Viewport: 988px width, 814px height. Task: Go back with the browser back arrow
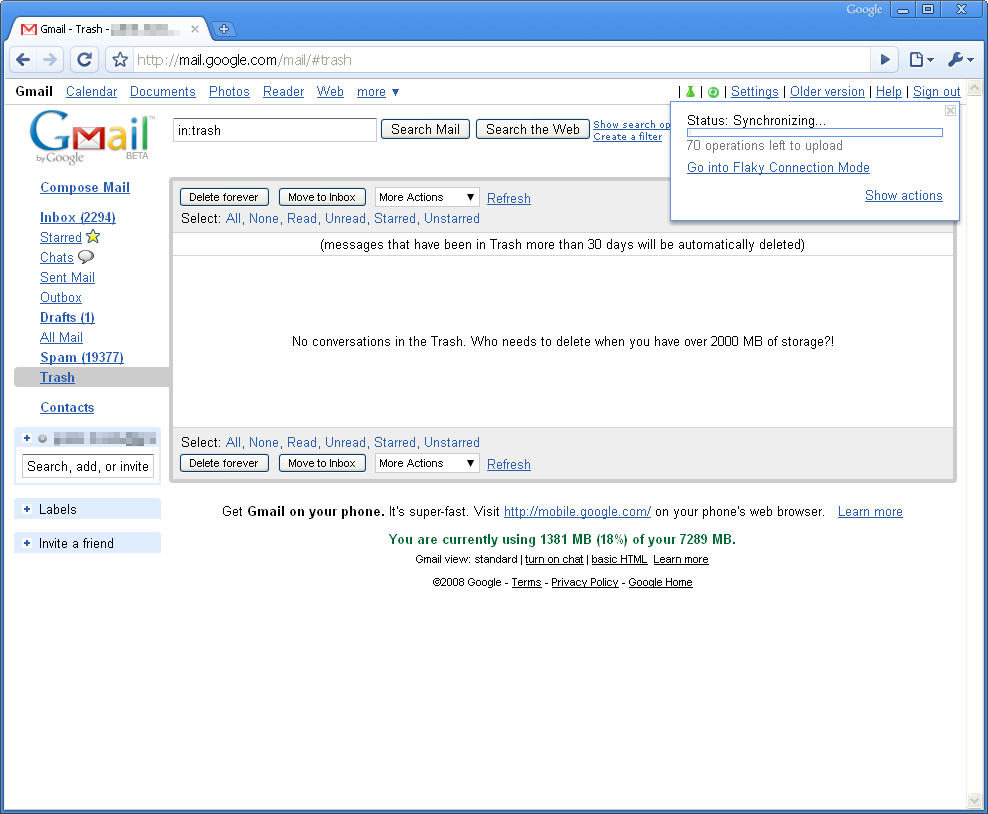(x=23, y=60)
